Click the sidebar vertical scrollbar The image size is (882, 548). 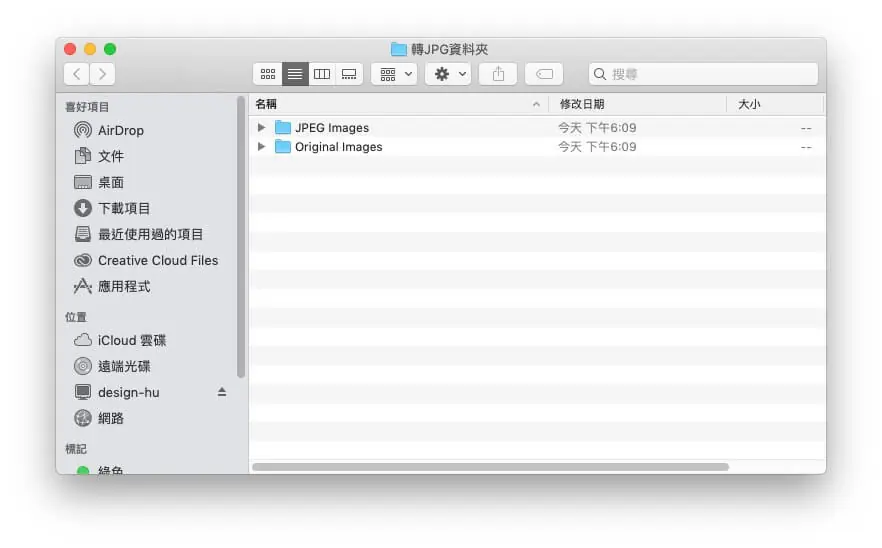tap(241, 237)
